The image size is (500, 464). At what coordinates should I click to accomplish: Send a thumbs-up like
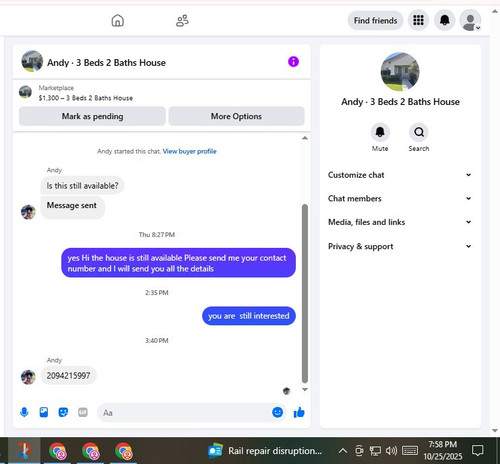click(299, 412)
